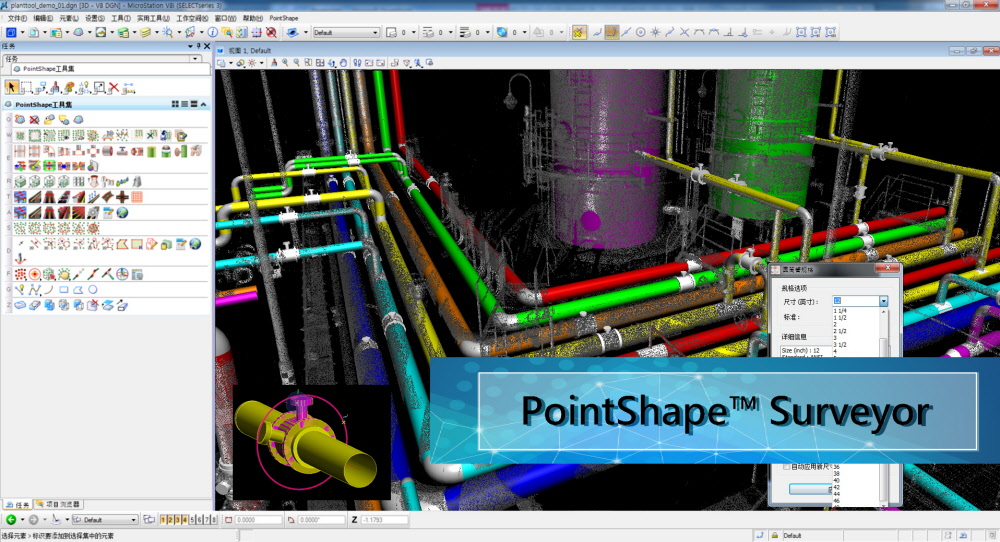Select the globe icon at end of row D
Image resolution: width=1000 pixels, height=542 pixels.
pyautogui.click(x=195, y=244)
